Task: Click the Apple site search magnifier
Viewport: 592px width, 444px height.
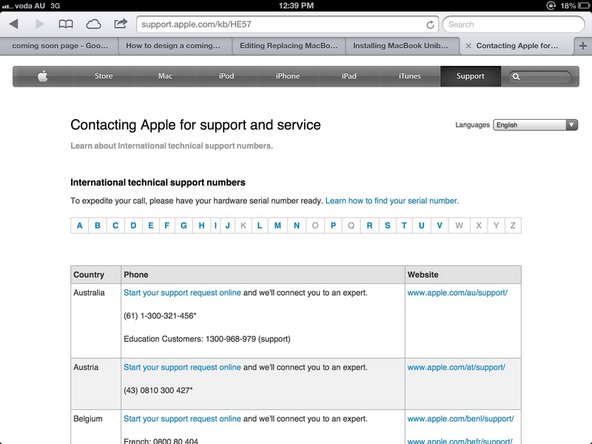Action: tap(516, 77)
